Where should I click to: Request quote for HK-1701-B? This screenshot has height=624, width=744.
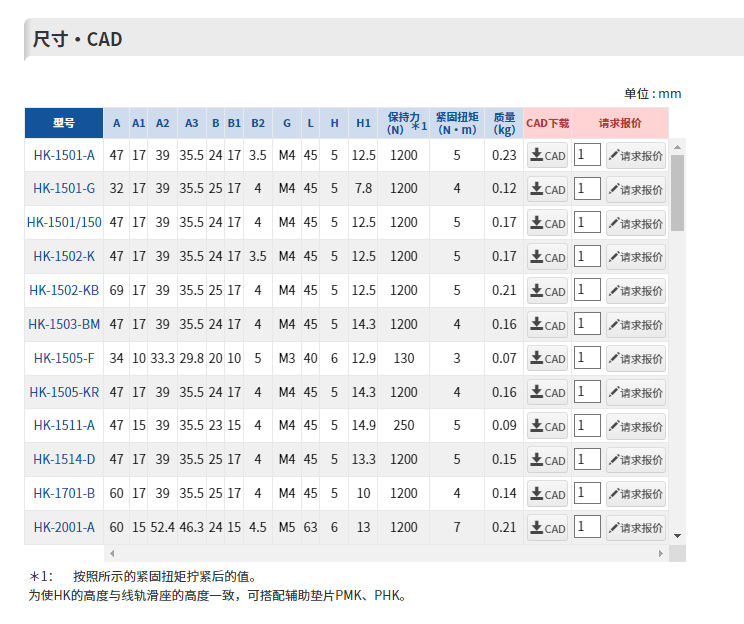click(636, 494)
